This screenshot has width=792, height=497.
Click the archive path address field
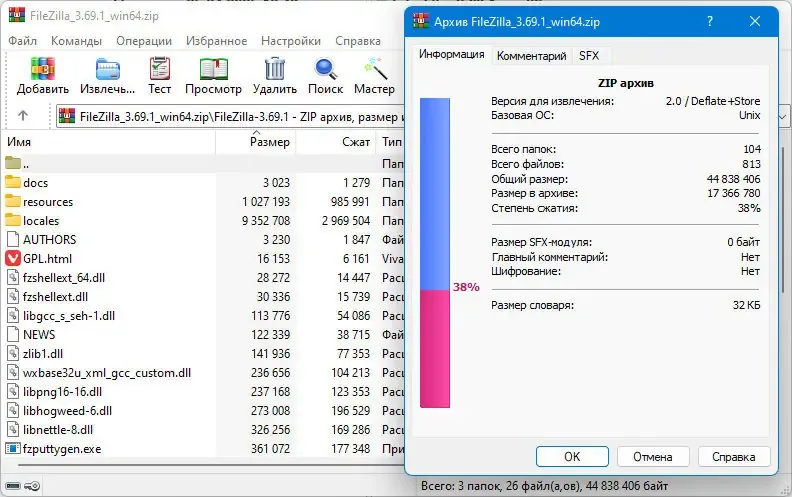click(232, 117)
